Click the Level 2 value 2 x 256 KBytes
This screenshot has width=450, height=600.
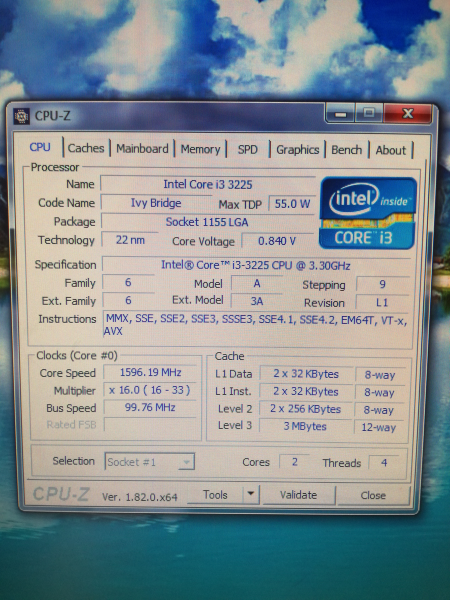point(305,409)
